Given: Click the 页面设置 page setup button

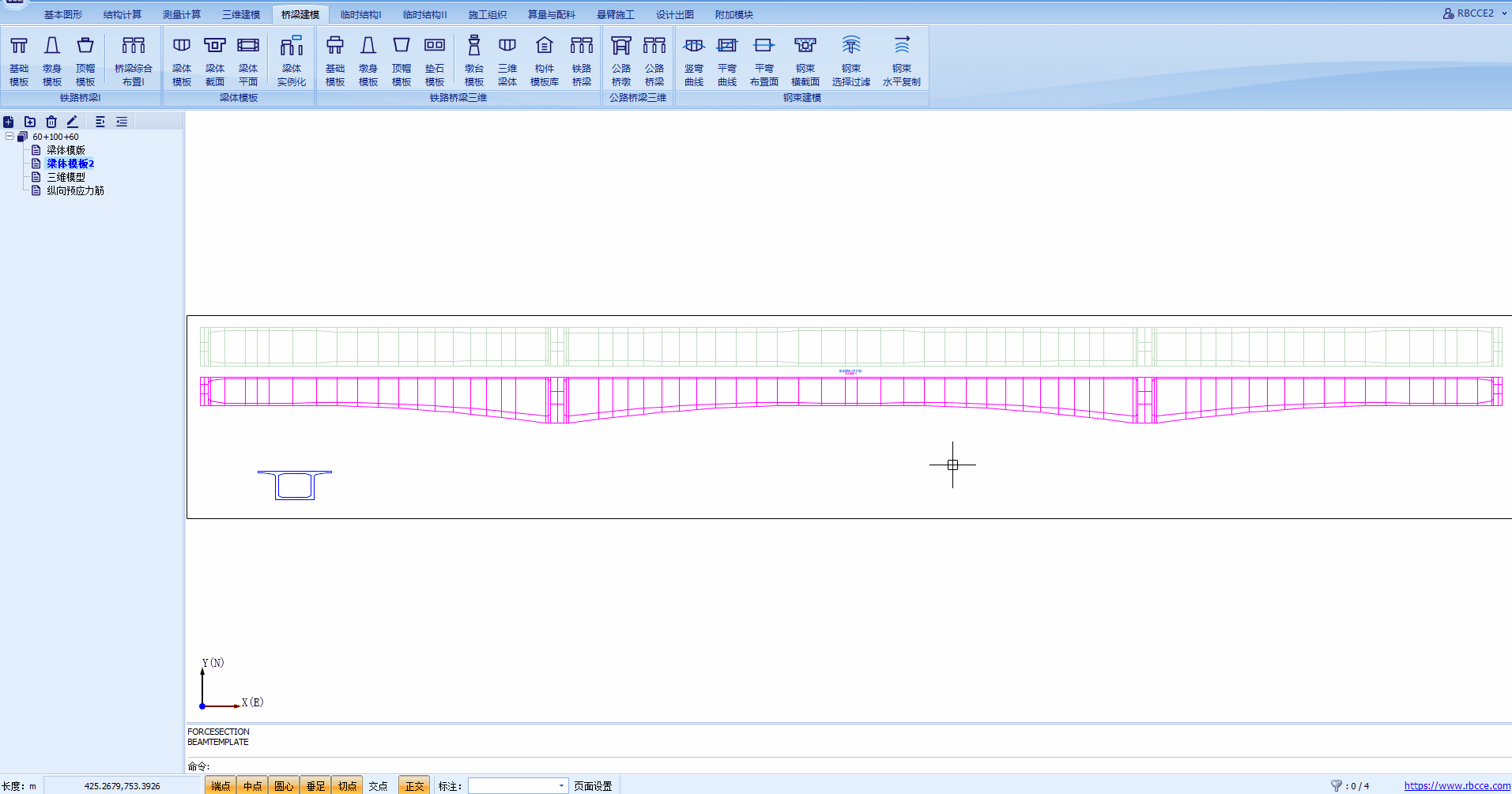Looking at the screenshot, I should [x=593, y=785].
